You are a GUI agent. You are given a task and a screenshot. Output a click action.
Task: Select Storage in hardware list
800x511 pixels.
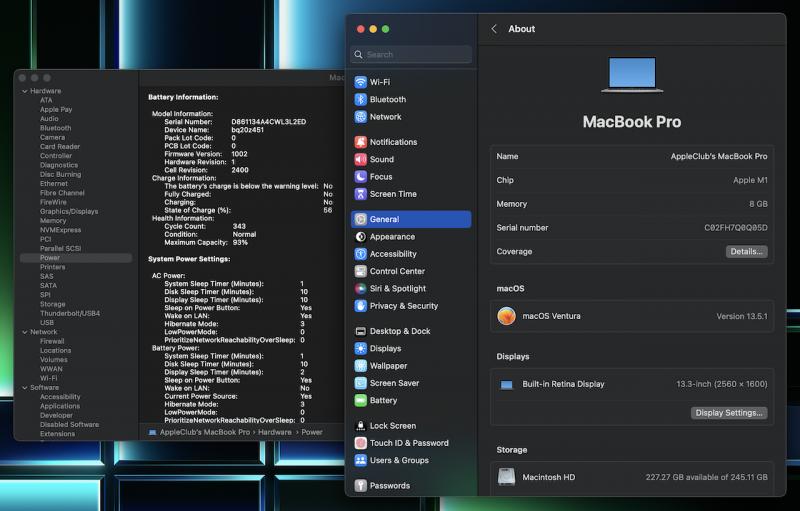[53, 304]
